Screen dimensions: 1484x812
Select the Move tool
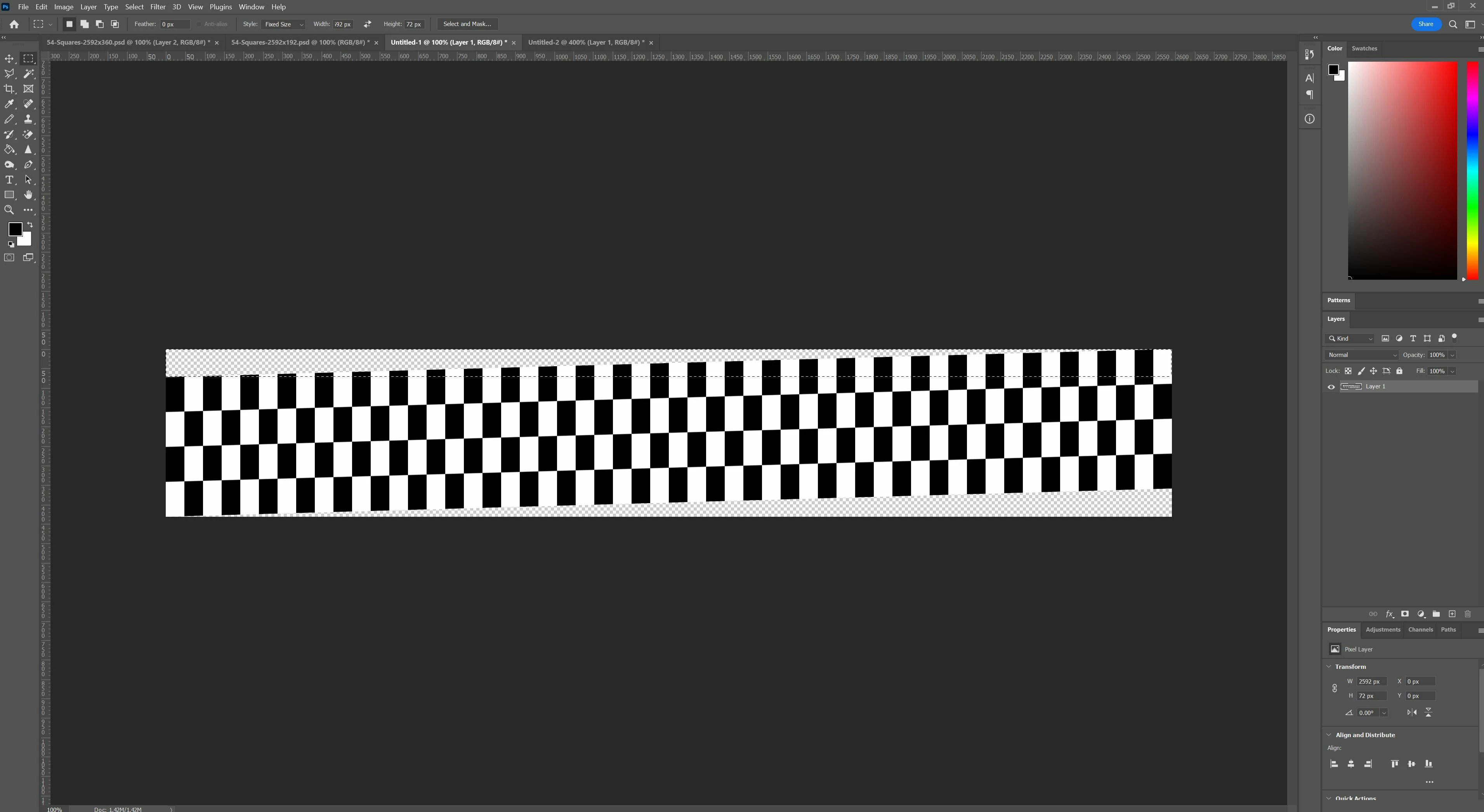[x=9, y=59]
